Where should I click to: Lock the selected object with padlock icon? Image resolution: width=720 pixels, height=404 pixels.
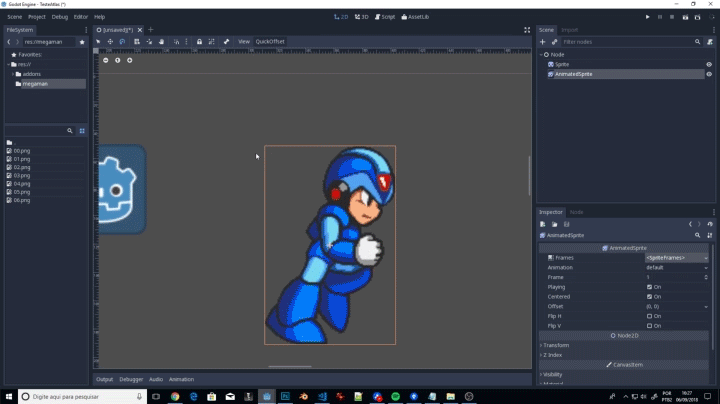point(199,42)
